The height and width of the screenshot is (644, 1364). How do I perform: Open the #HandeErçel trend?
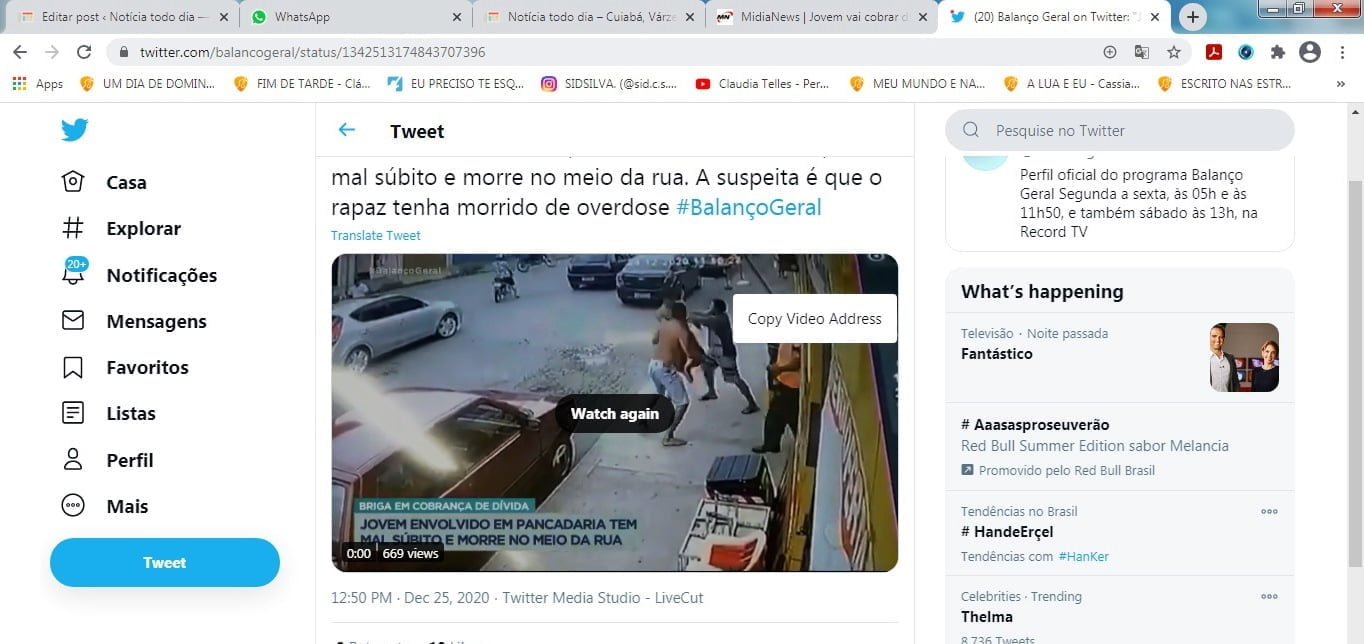1120,533
